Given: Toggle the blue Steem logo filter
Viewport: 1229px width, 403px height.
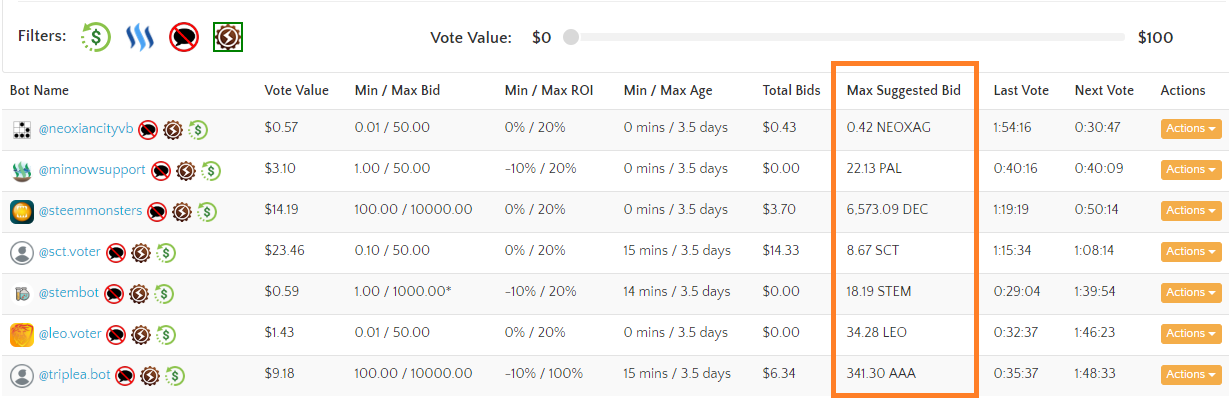Looking at the screenshot, I should (138, 38).
